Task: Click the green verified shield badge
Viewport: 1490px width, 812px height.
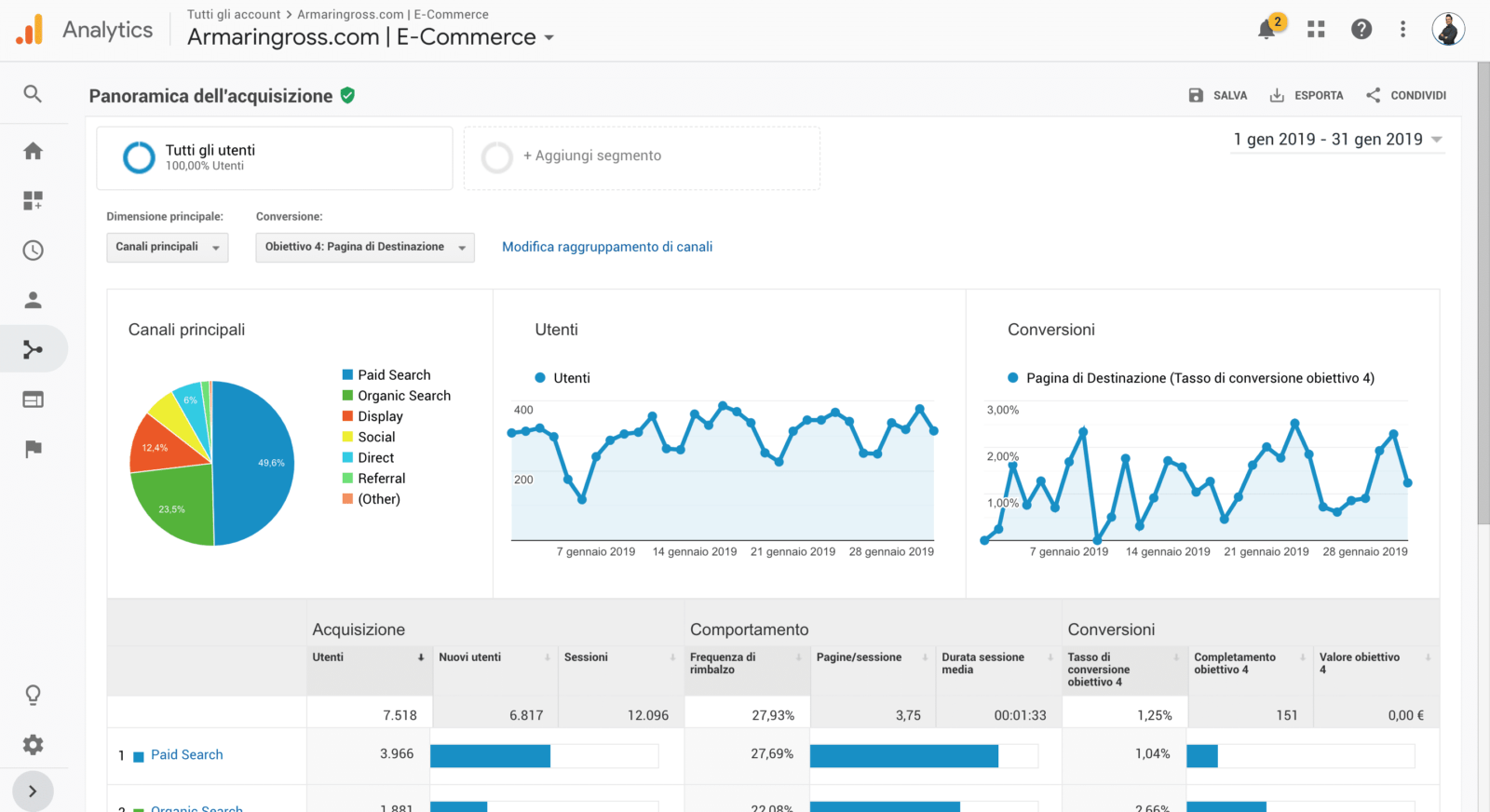Action: tap(347, 95)
